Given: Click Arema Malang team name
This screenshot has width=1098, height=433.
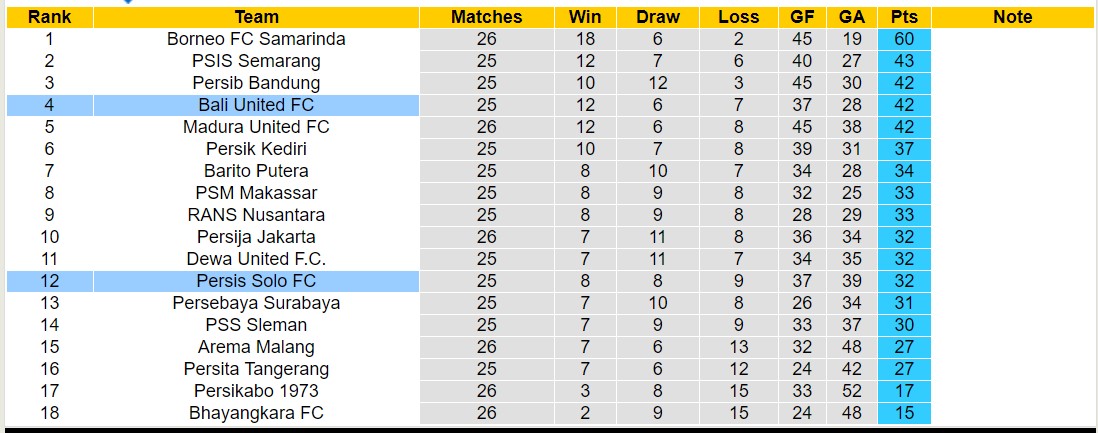Looking at the screenshot, I should click(257, 347).
